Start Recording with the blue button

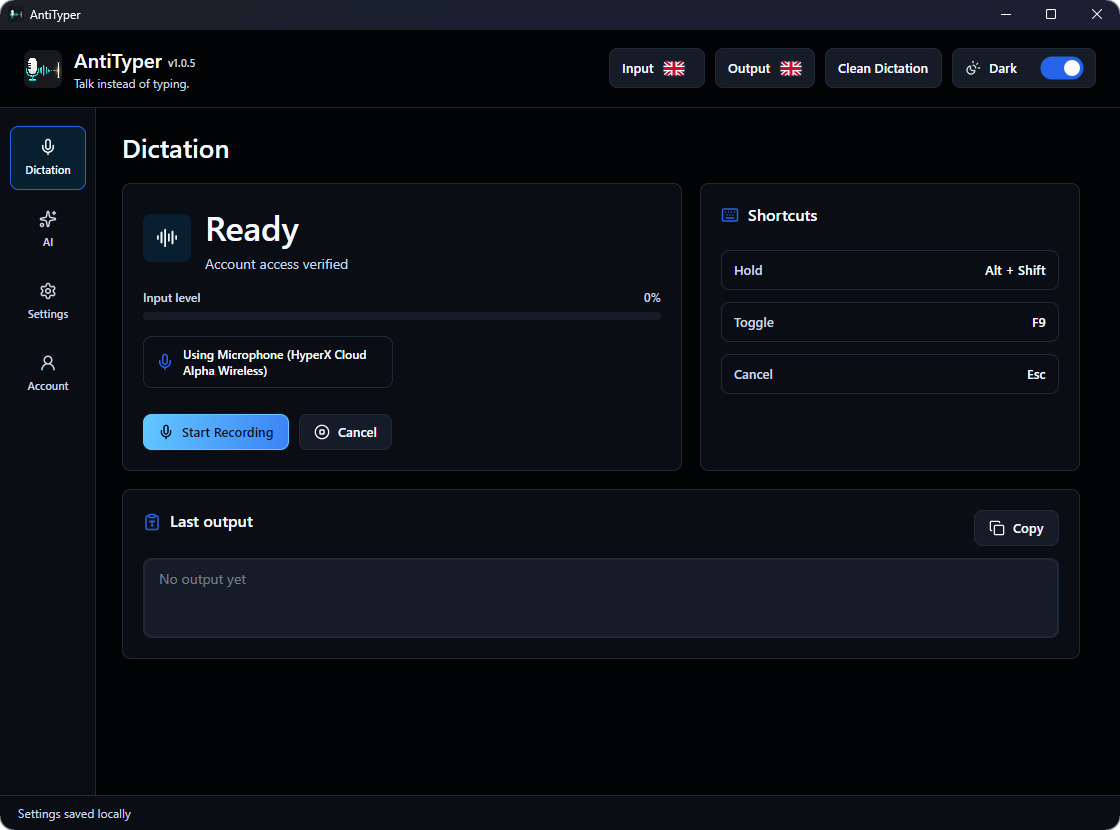pyautogui.click(x=216, y=432)
